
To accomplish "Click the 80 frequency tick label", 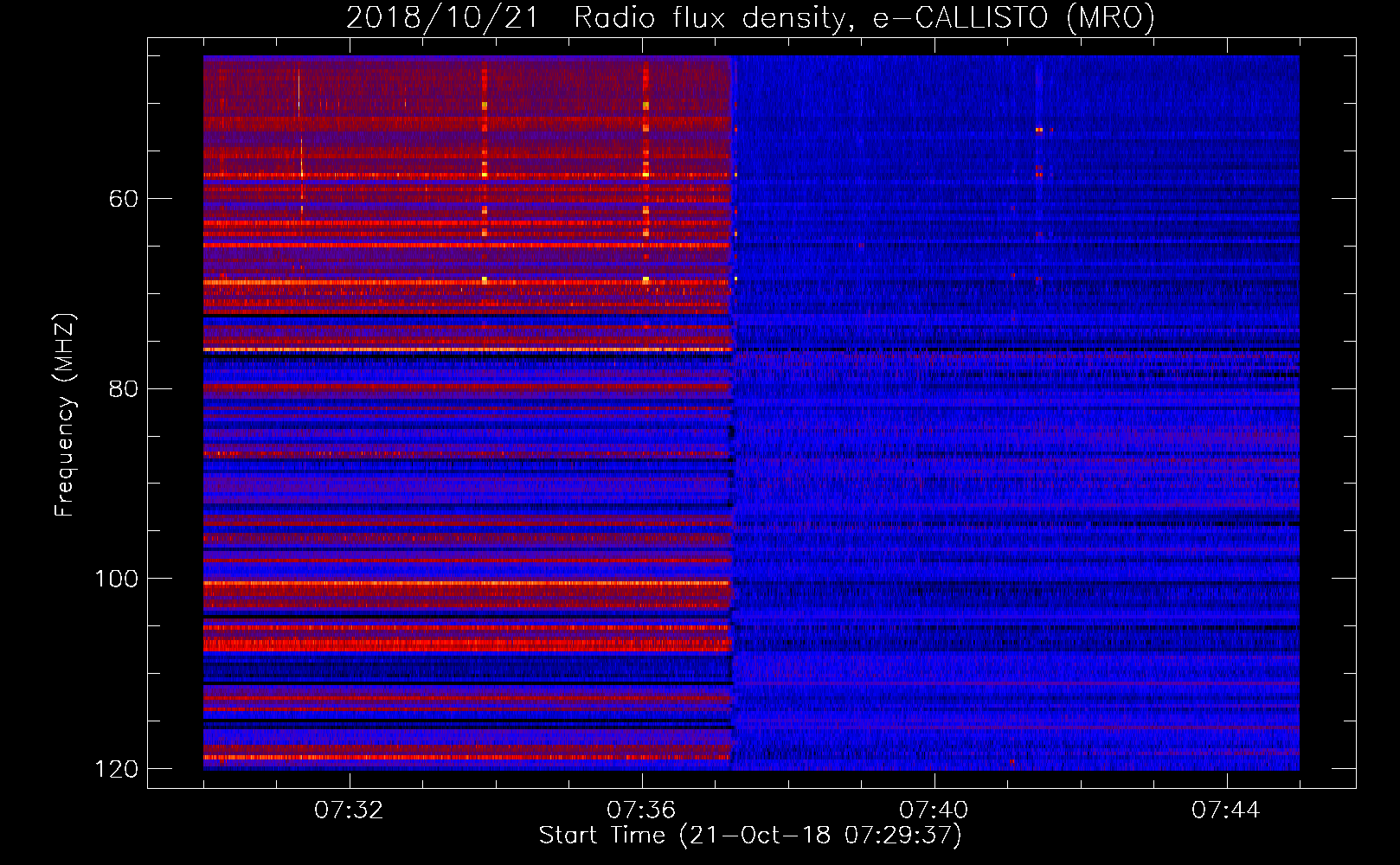I will tap(124, 388).
